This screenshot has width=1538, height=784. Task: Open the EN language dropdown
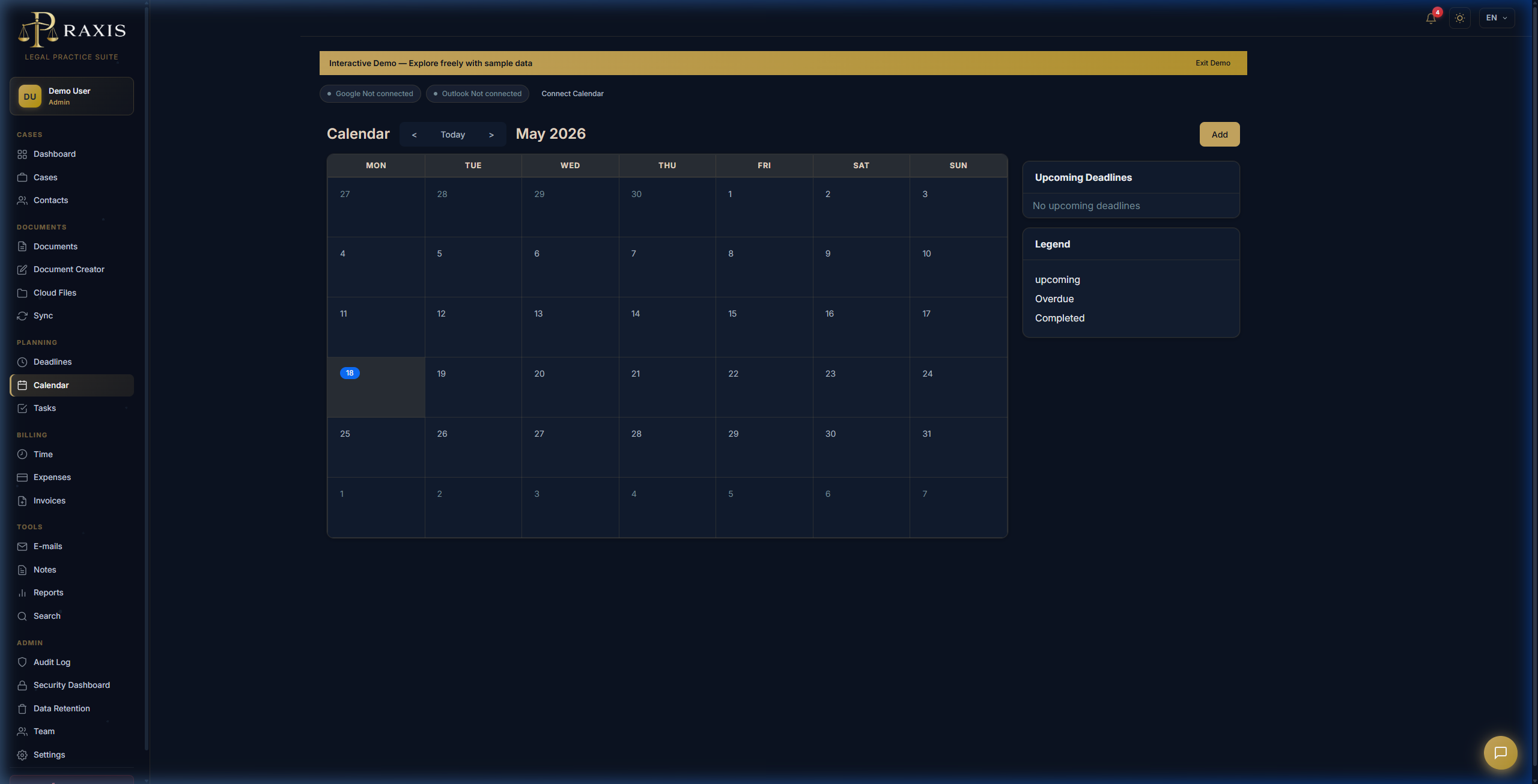tap(1497, 18)
